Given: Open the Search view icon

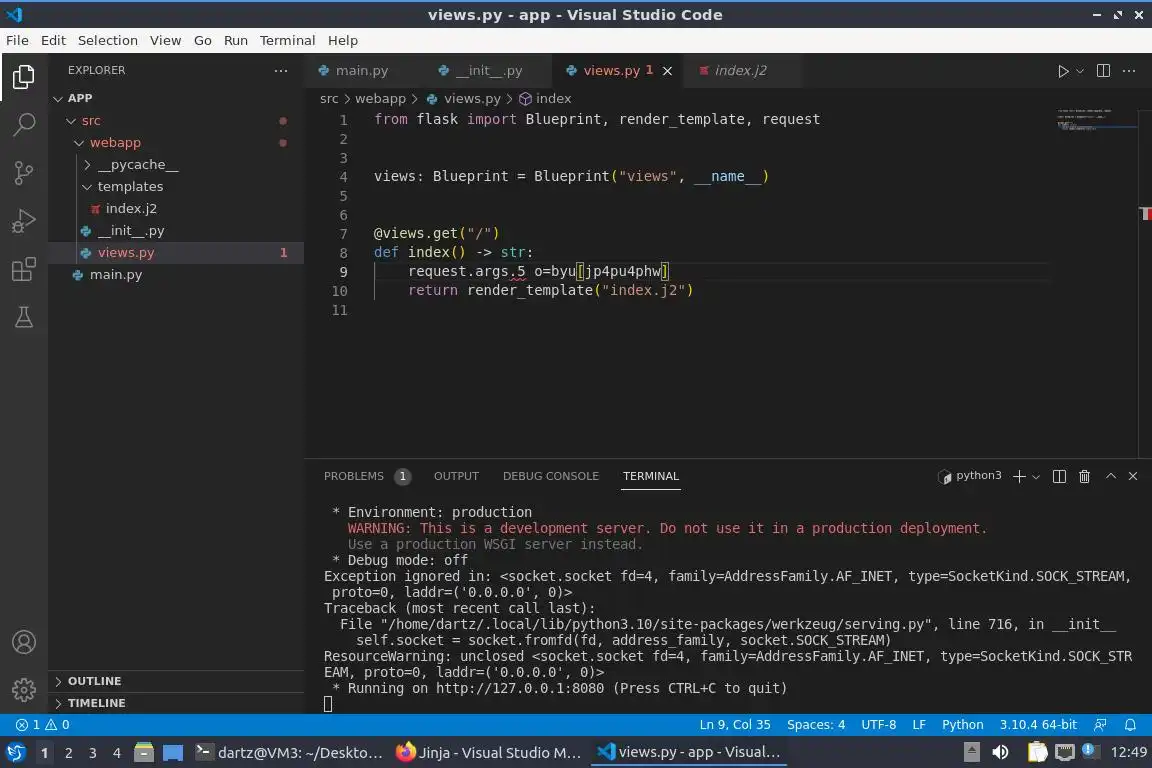Looking at the screenshot, I should 24,125.
